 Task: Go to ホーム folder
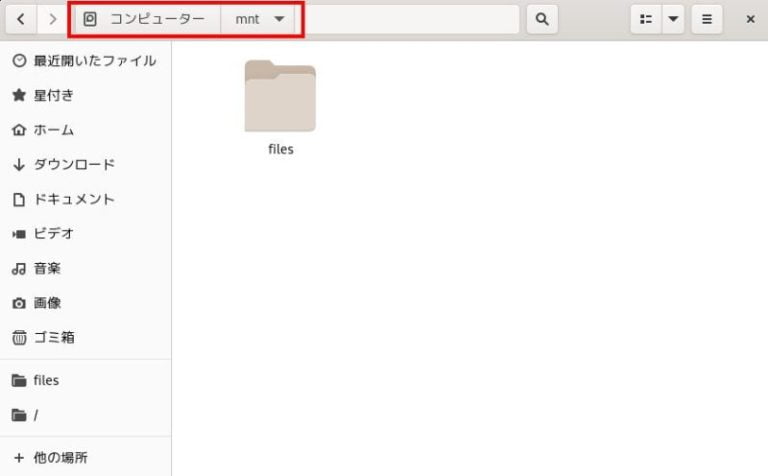tap(54, 130)
